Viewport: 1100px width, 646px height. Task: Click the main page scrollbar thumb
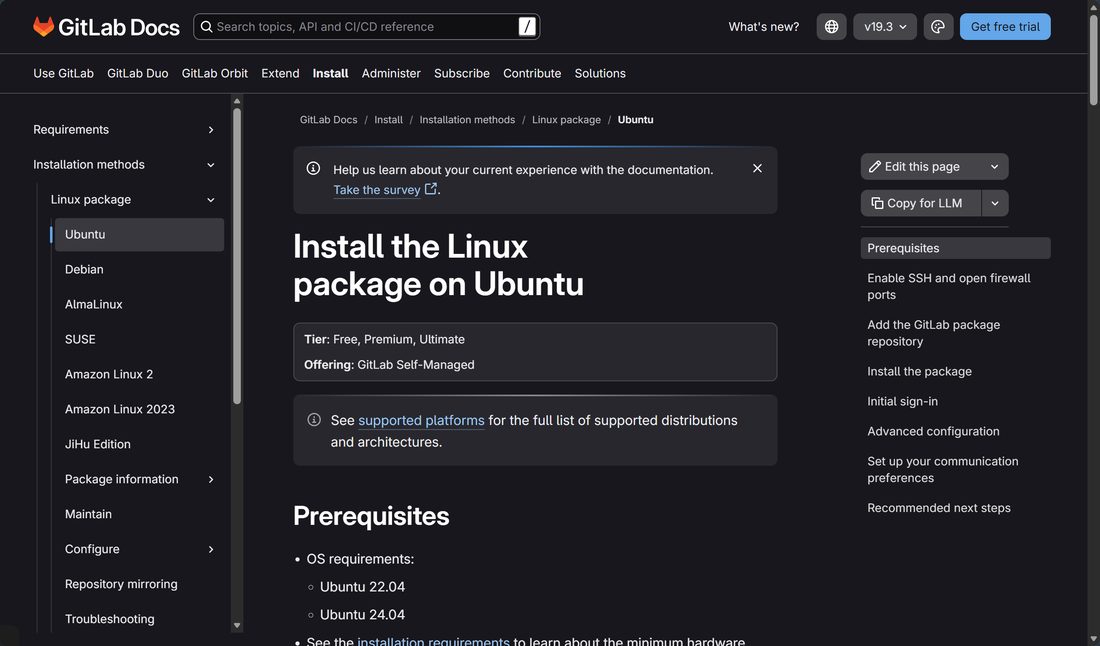point(1094,60)
